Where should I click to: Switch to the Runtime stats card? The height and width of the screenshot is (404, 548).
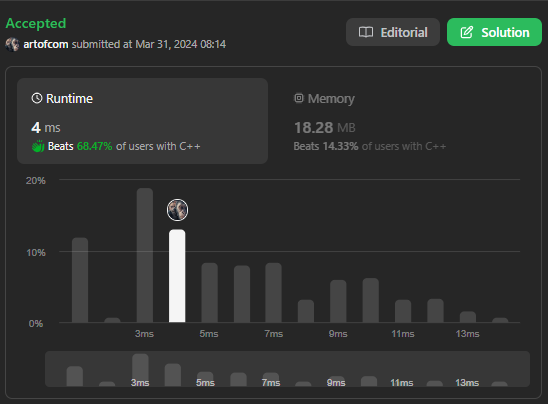(x=143, y=121)
